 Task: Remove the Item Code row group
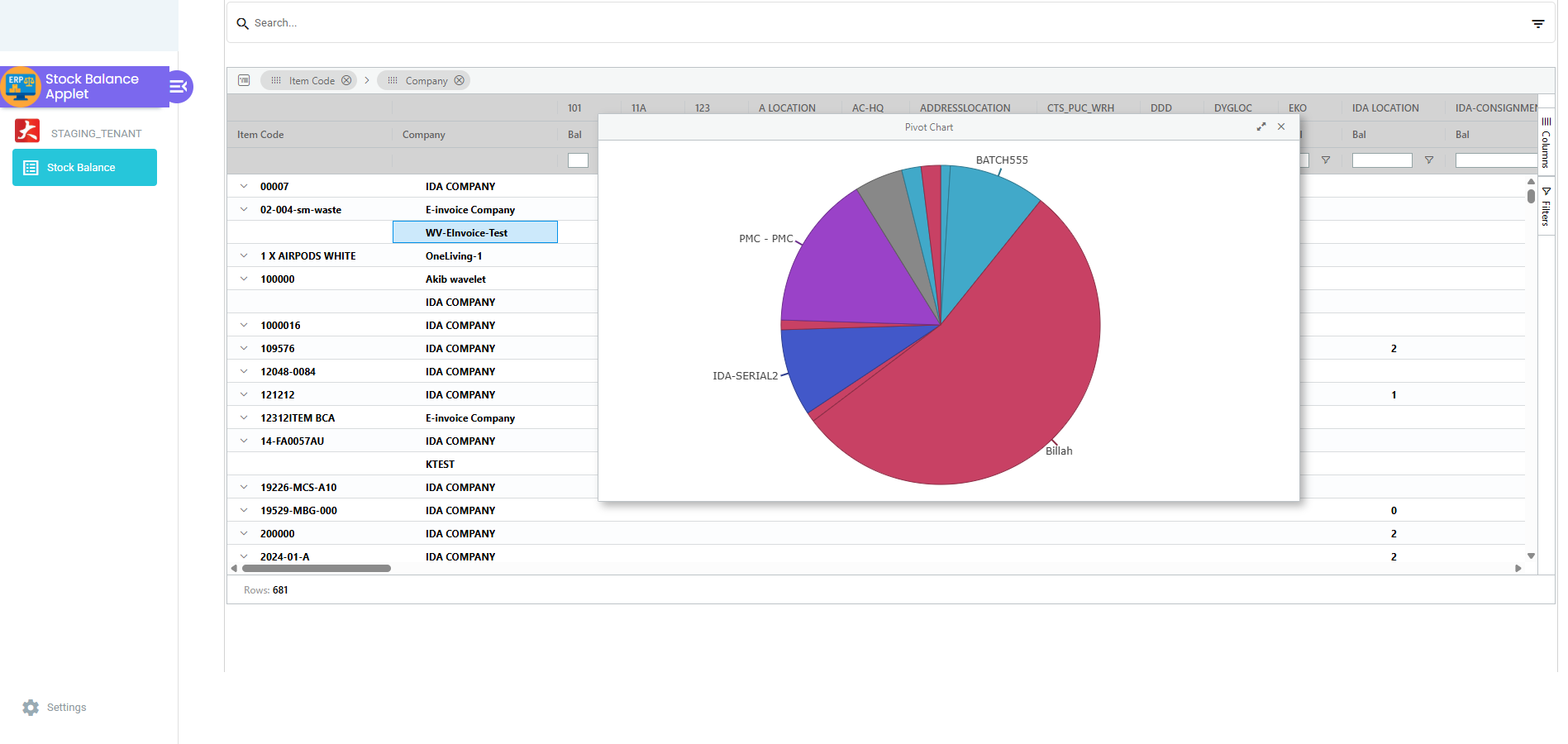click(347, 80)
